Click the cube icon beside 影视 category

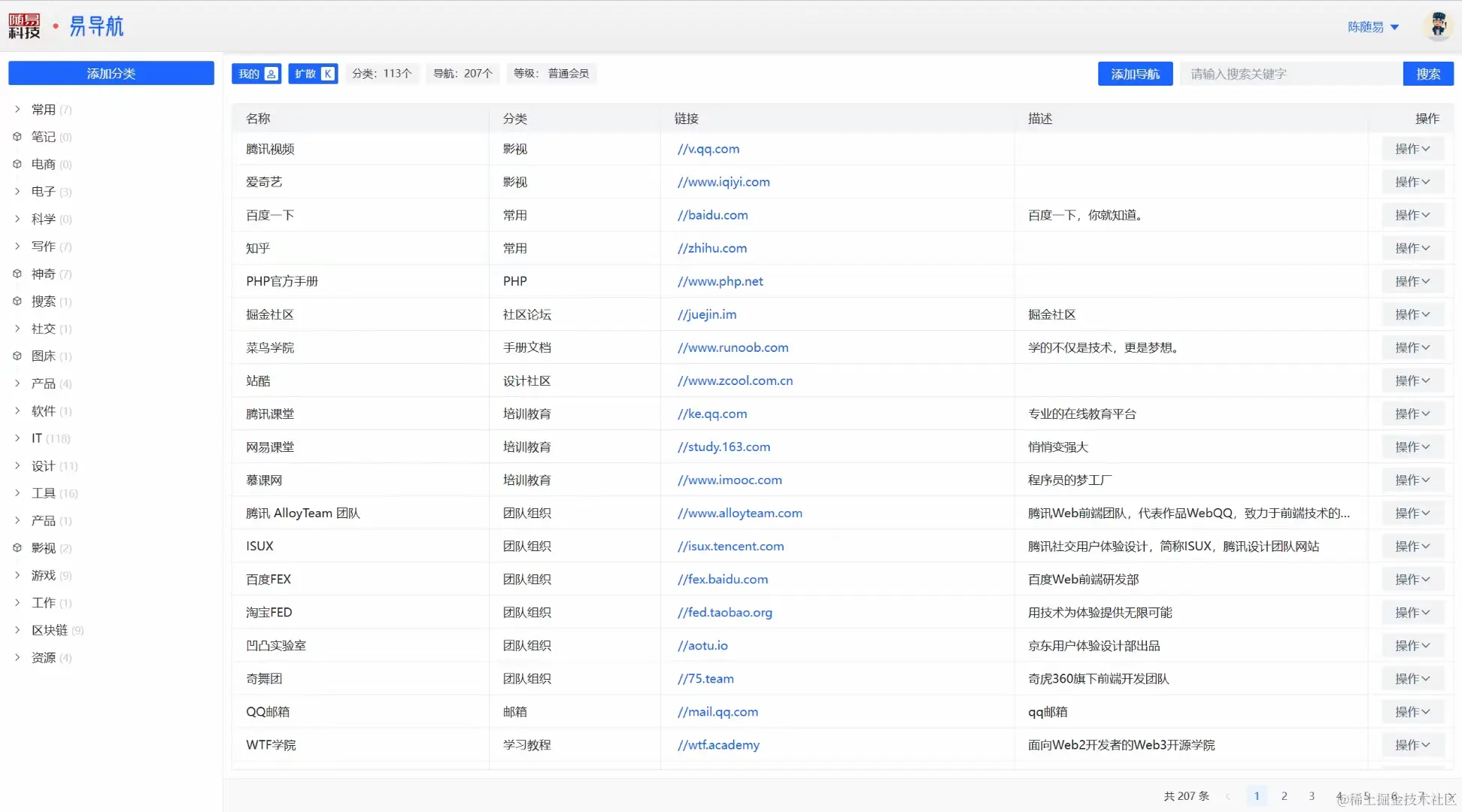[x=17, y=548]
